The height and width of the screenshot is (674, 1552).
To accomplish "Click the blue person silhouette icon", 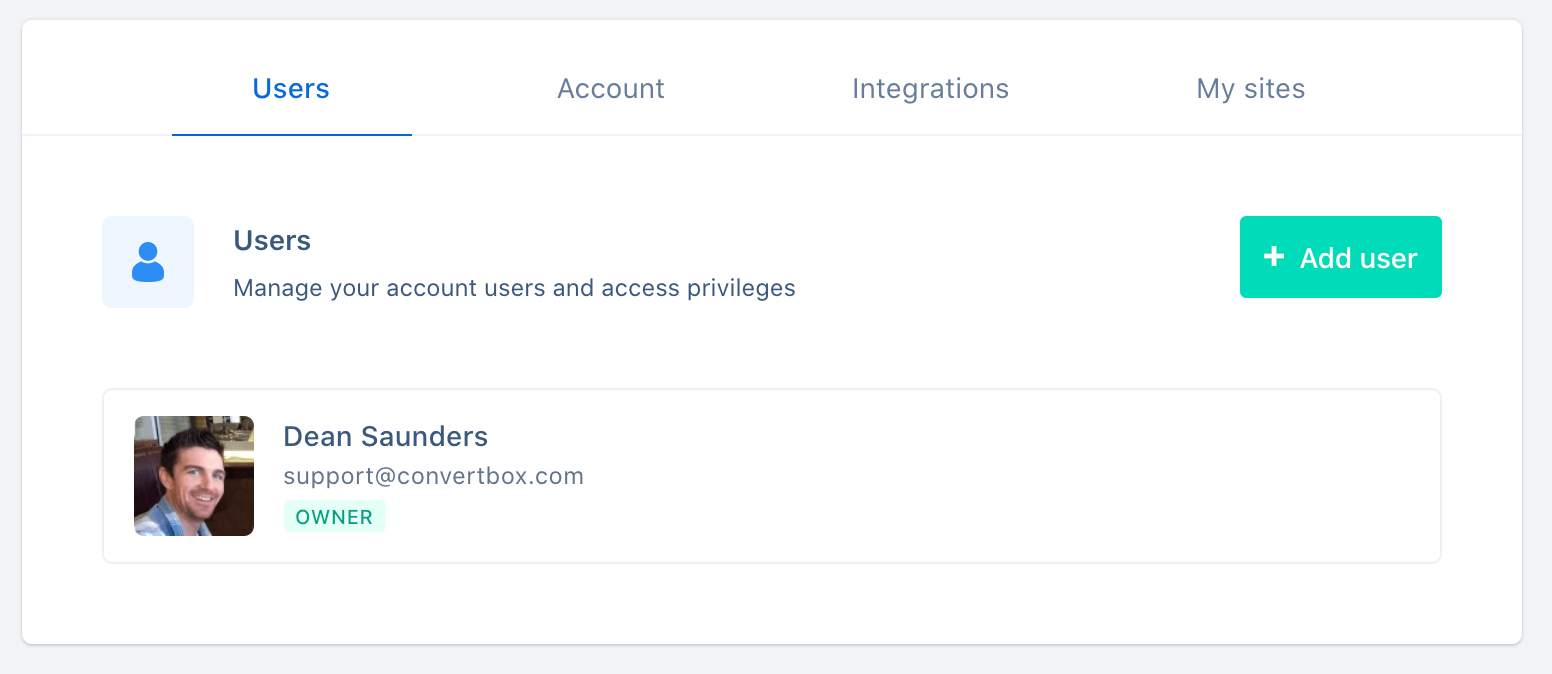I will pos(148,262).
